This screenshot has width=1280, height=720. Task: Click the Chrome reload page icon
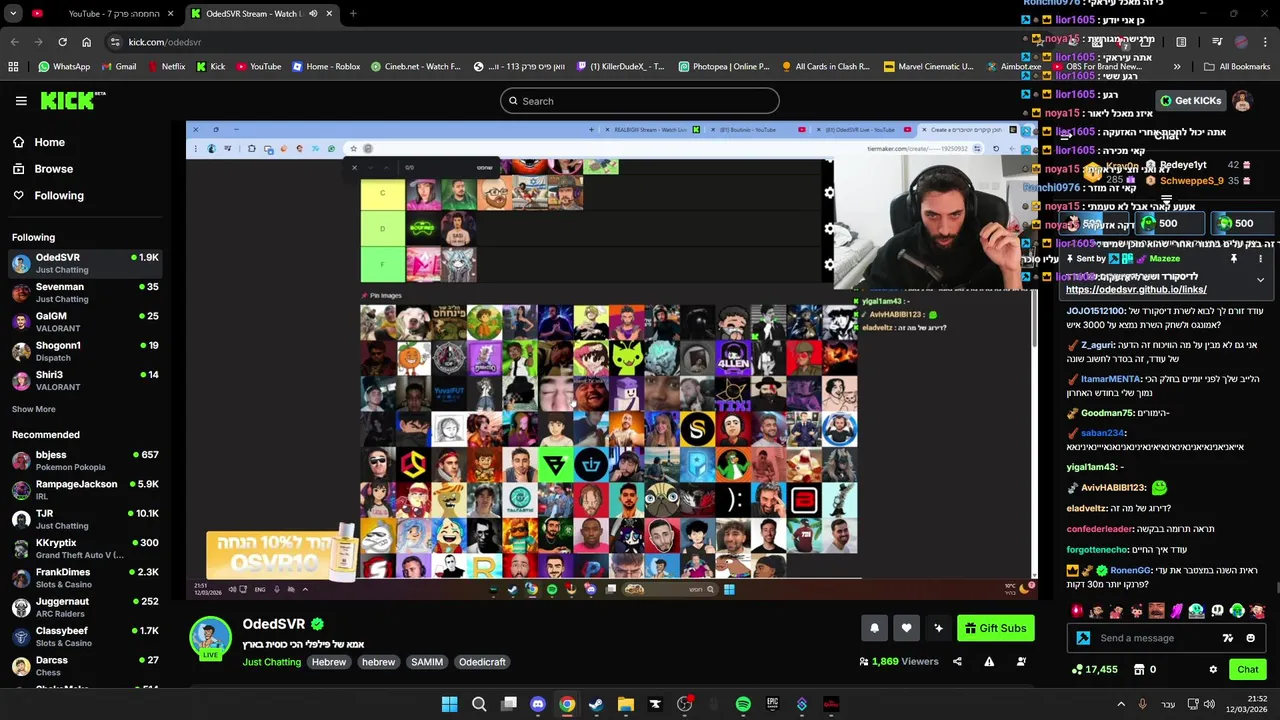click(62, 42)
